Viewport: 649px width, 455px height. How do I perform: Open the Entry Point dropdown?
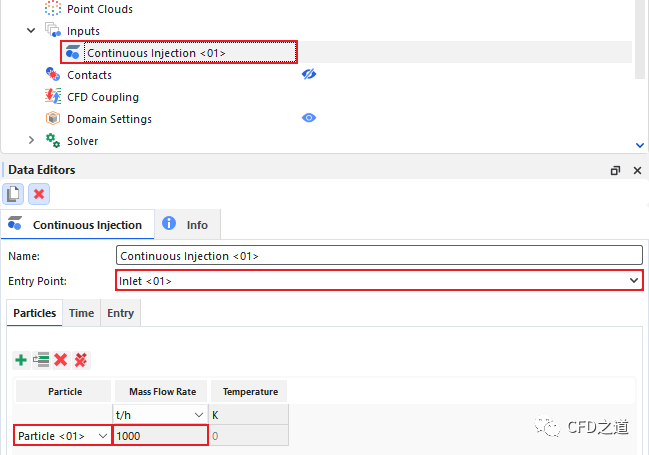(634, 281)
